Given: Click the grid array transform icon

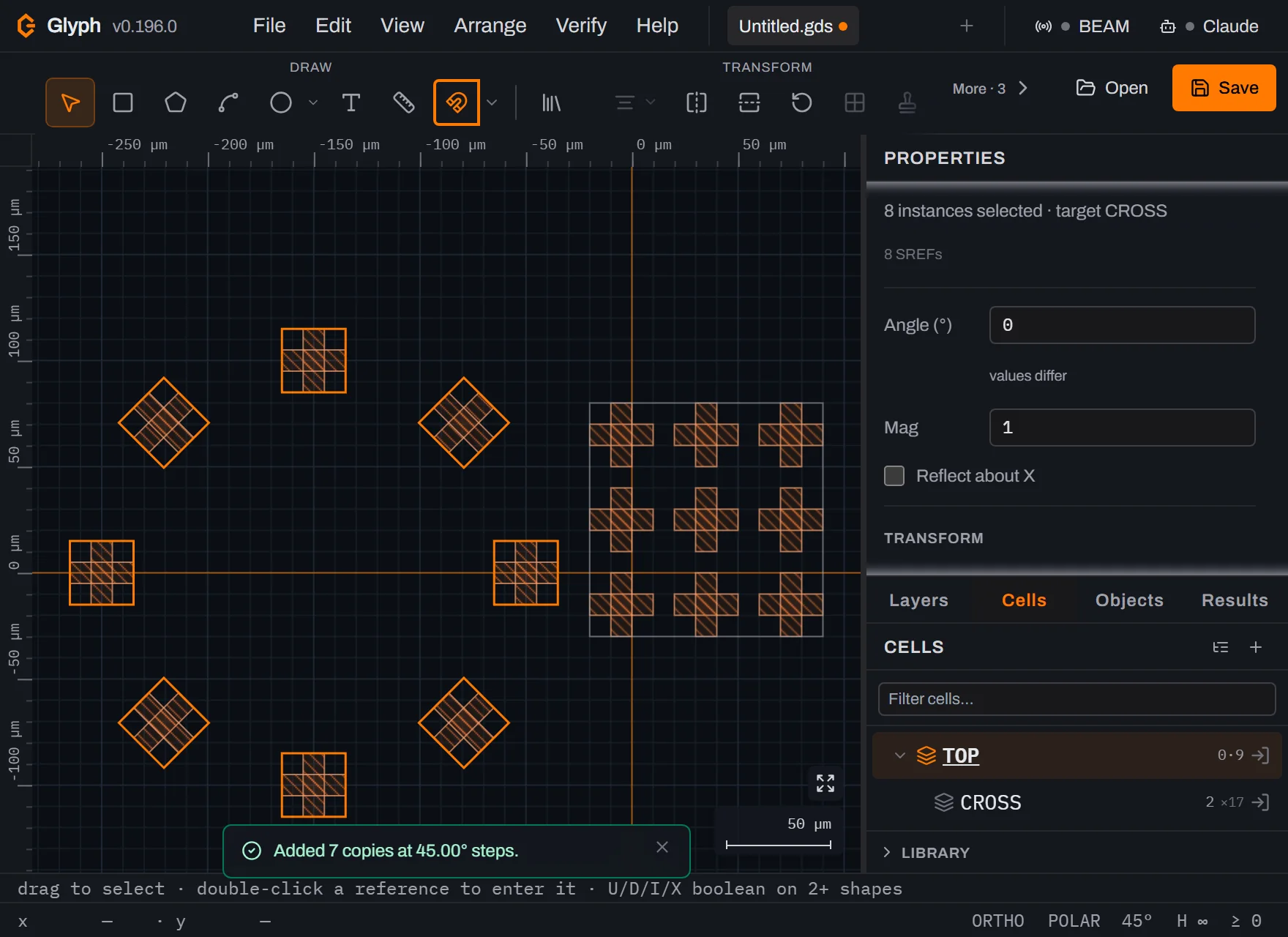Looking at the screenshot, I should tap(855, 102).
